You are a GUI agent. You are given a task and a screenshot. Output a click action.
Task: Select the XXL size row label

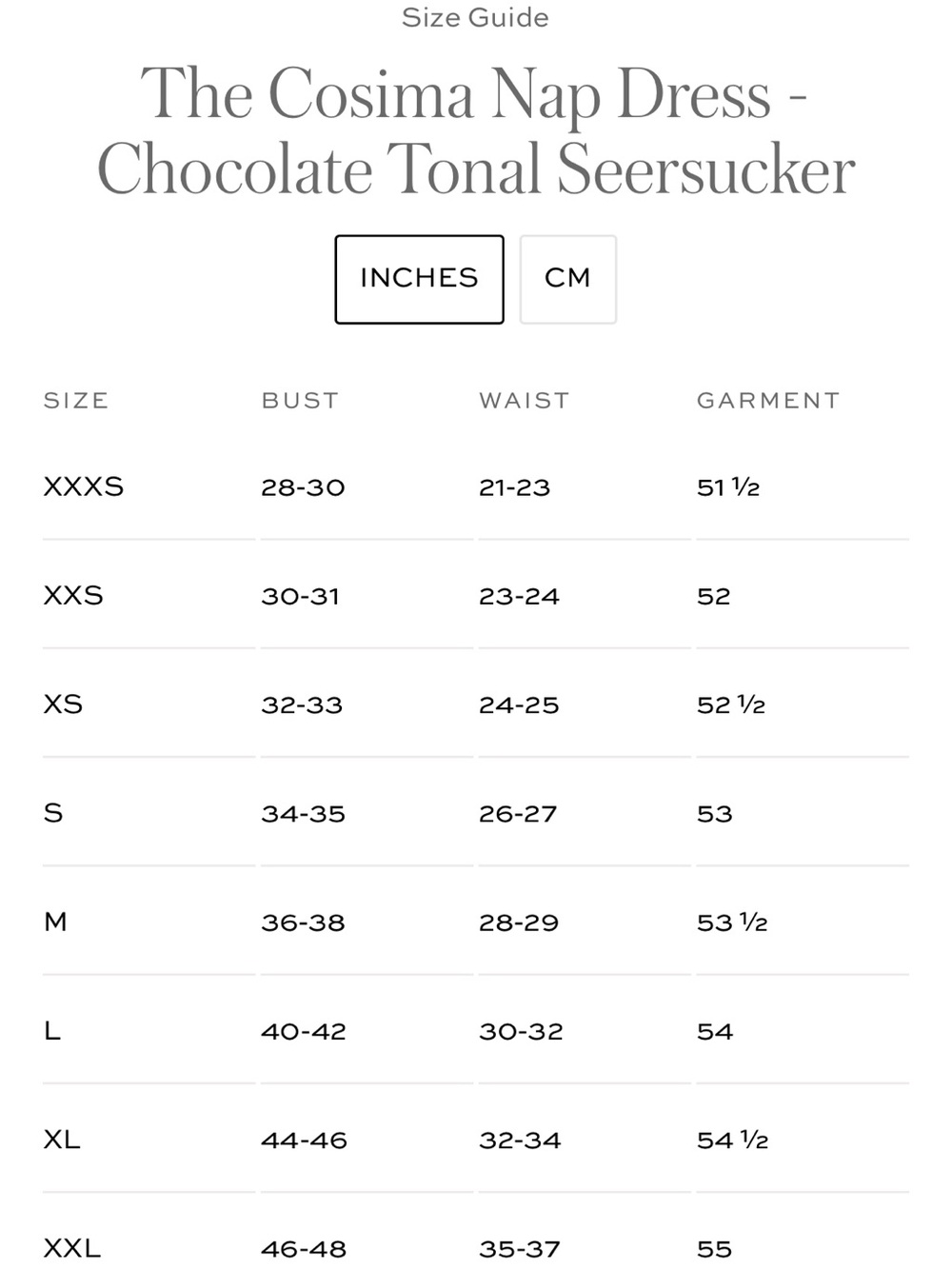pyautogui.click(x=72, y=1247)
